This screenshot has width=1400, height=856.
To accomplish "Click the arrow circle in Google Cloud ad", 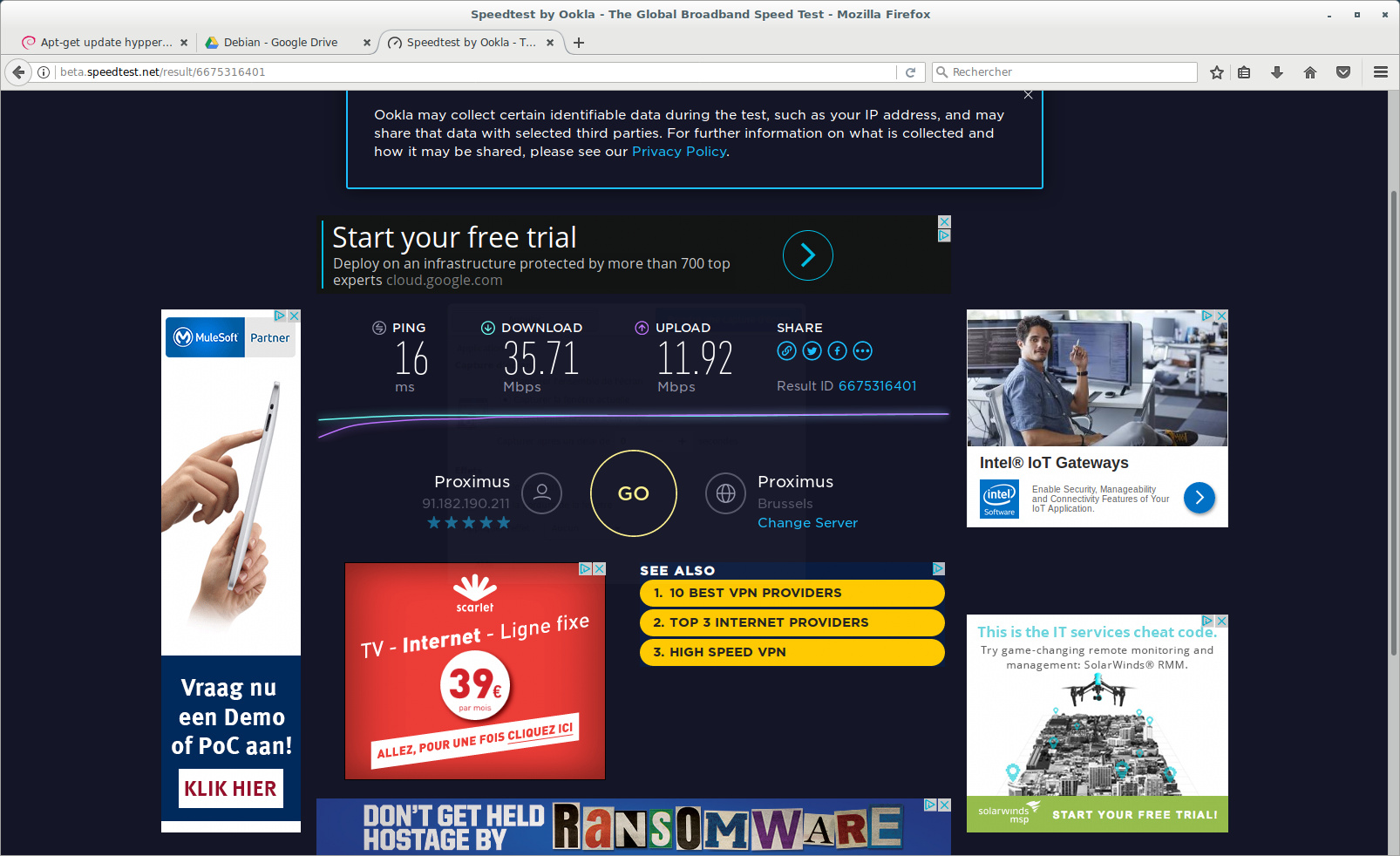I will (808, 255).
